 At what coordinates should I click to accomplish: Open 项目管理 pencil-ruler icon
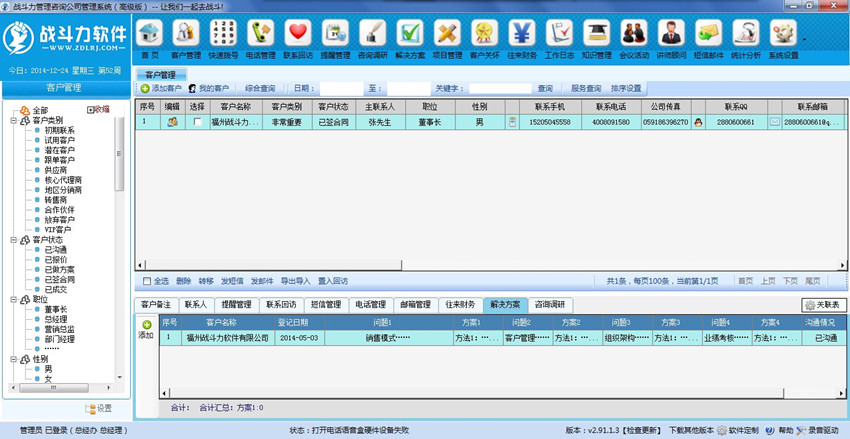pos(447,33)
